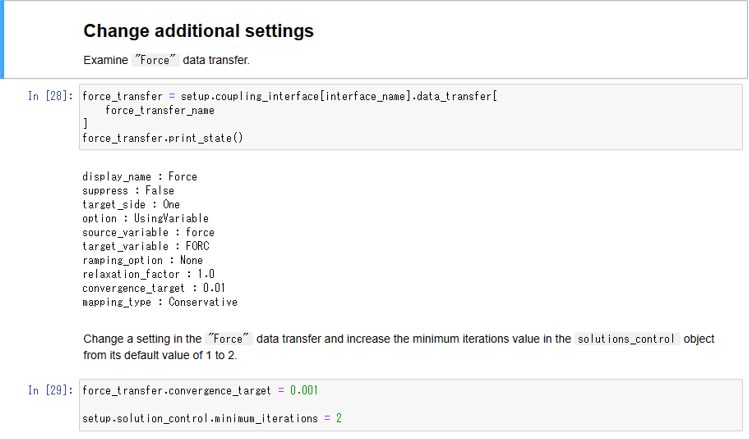Click the "mapping_type : Conservative" output line

point(159,301)
